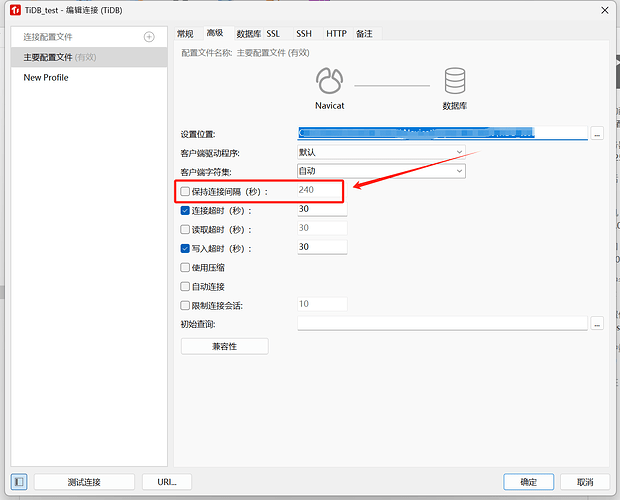Viewport: 620px width, 500px height.
Task: Click the 测试连接 button
Action: (x=84, y=482)
